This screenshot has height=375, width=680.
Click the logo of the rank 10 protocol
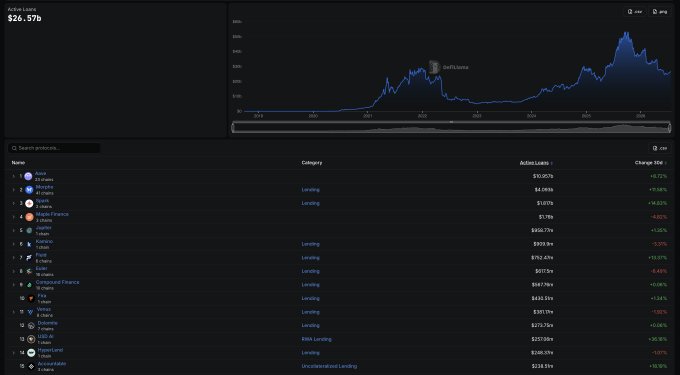[x=31, y=298]
